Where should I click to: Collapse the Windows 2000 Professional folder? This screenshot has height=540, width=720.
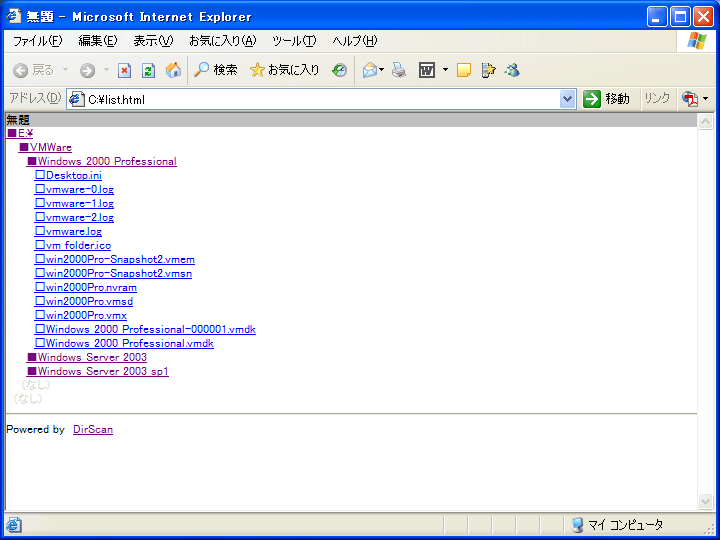(101, 162)
